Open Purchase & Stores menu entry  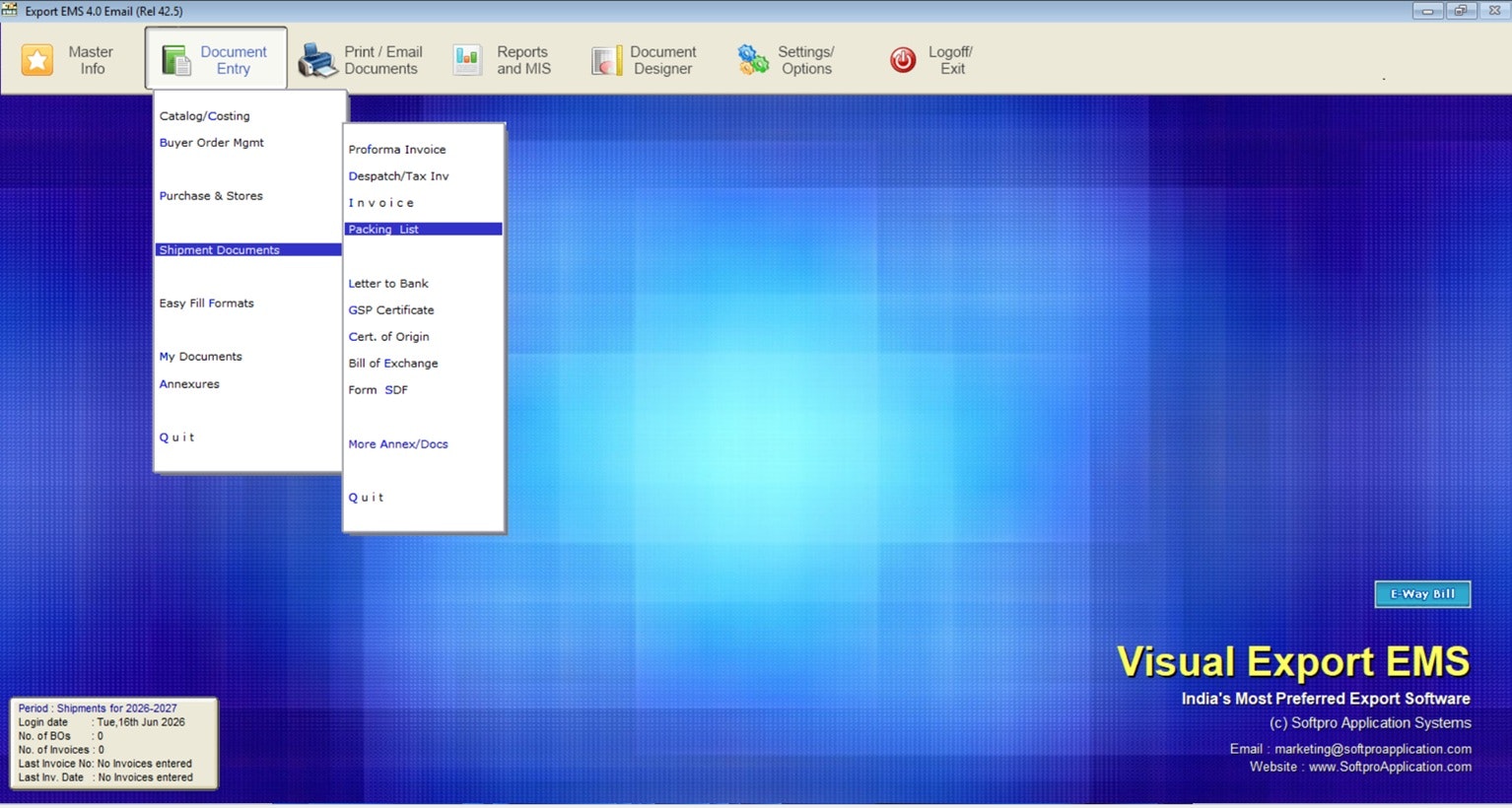pyautogui.click(x=211, y=196)
